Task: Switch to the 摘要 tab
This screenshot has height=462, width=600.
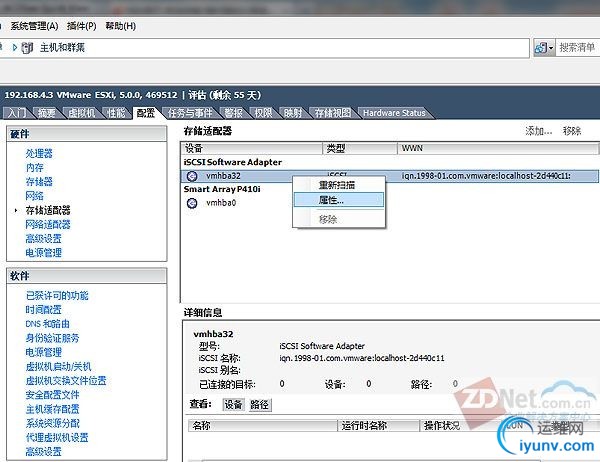Action: click(x=47, y=113)
